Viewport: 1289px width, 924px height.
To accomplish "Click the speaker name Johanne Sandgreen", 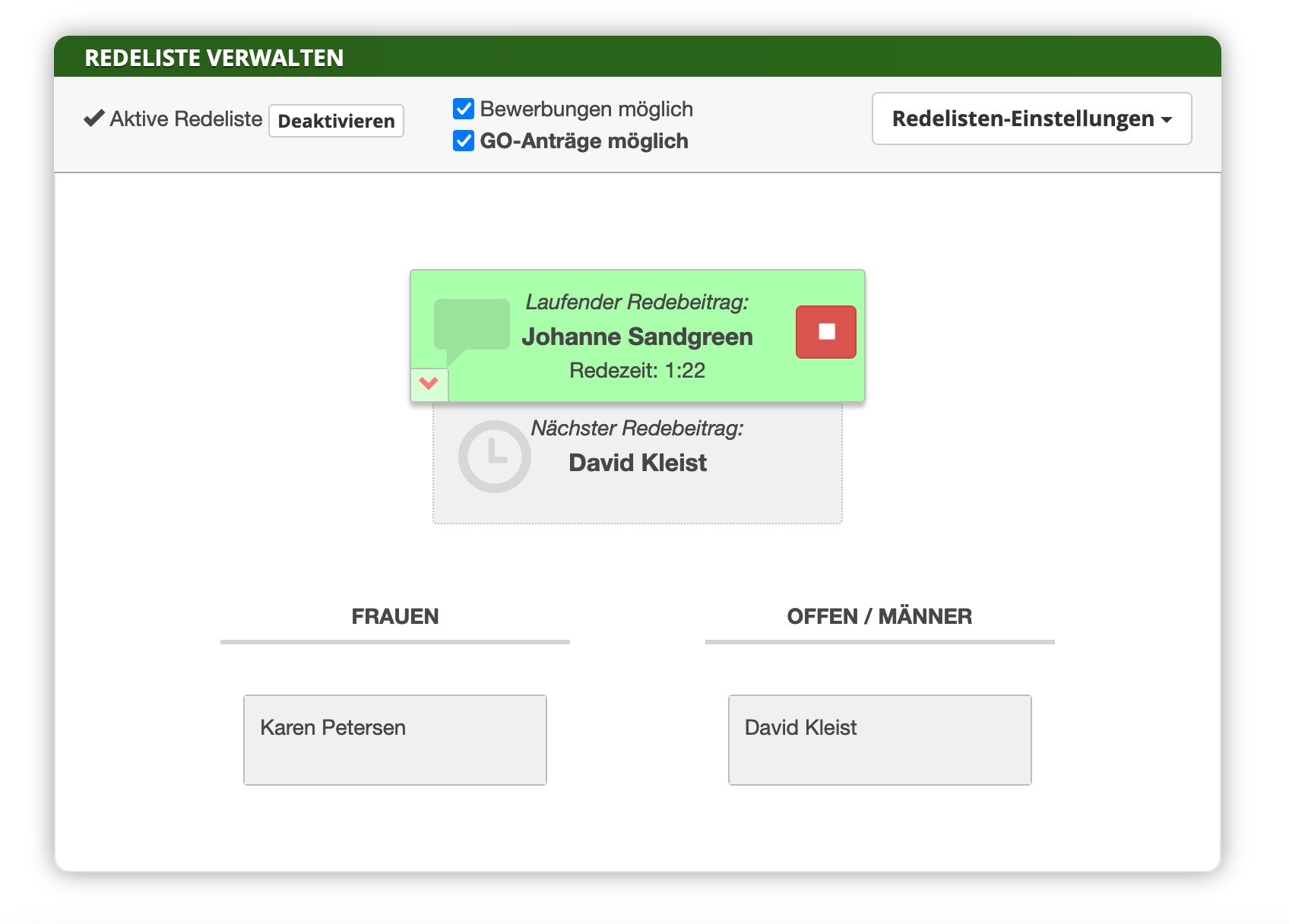I will pos(637,337).
